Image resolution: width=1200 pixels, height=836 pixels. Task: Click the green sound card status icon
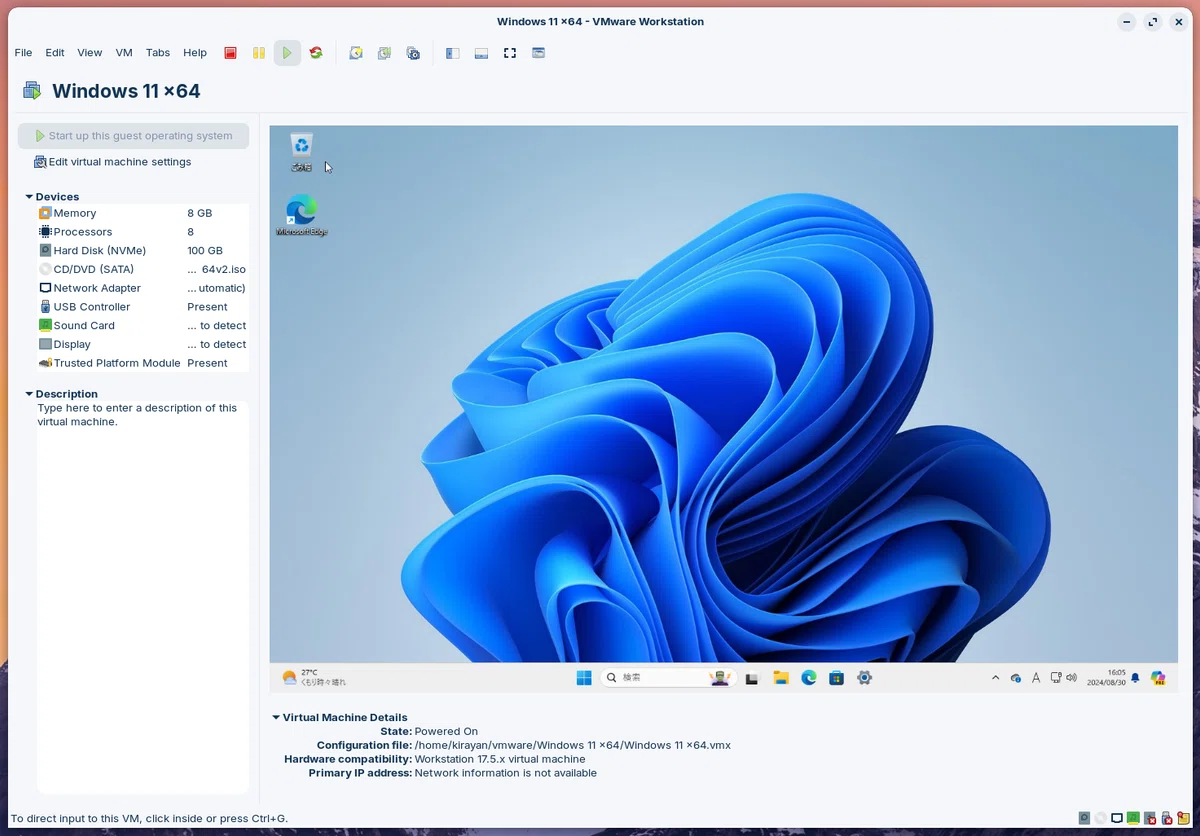(x=1133, y=818)
